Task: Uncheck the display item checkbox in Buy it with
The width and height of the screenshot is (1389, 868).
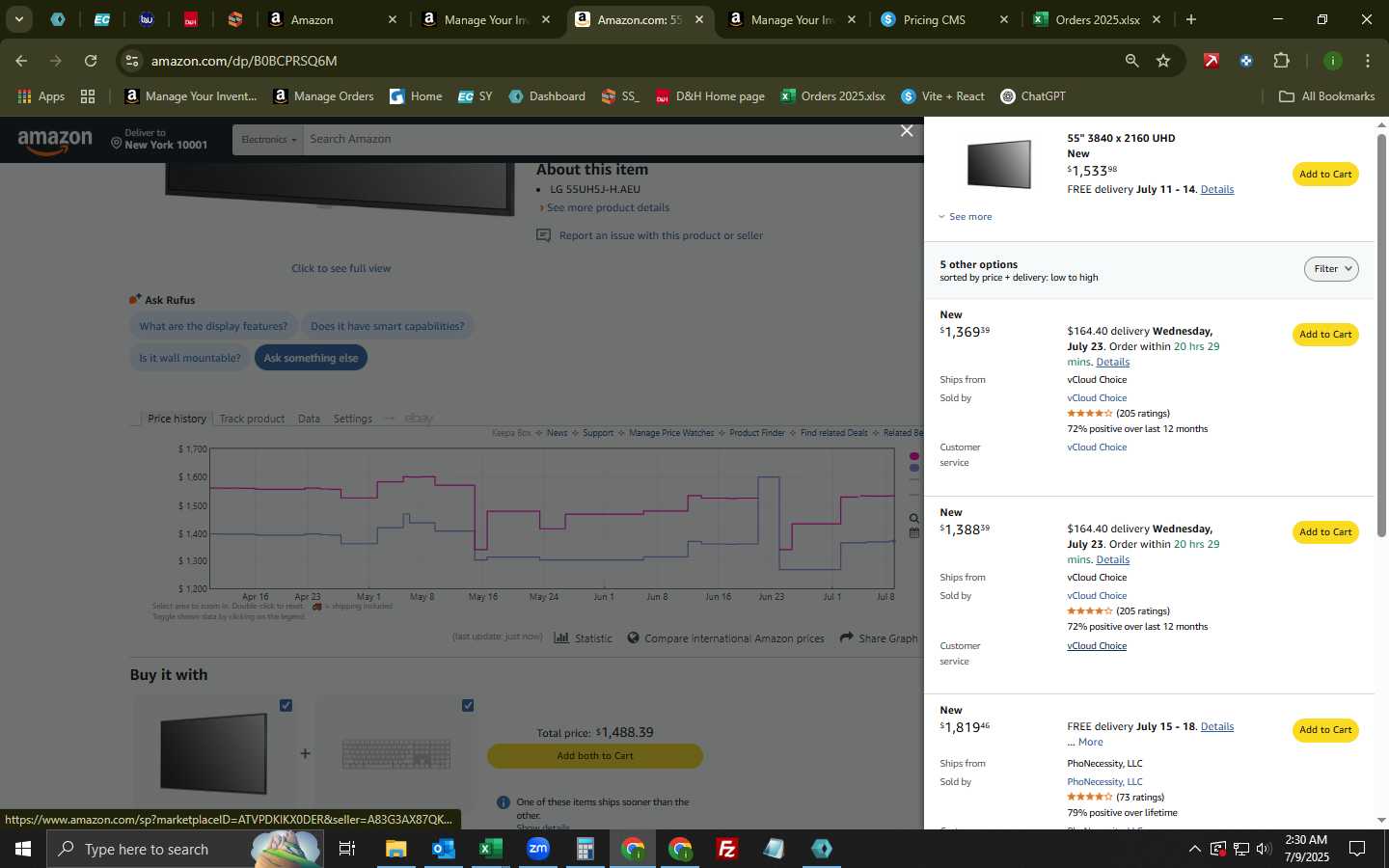Action: (286, 706)
